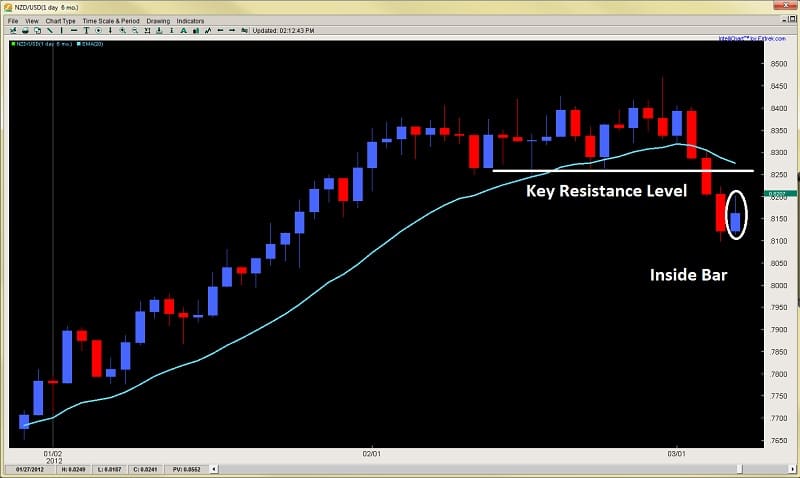Viewport: 800px width, 478px height.
Task: Click the copy chart icon
Action: [x=37, y=31]
